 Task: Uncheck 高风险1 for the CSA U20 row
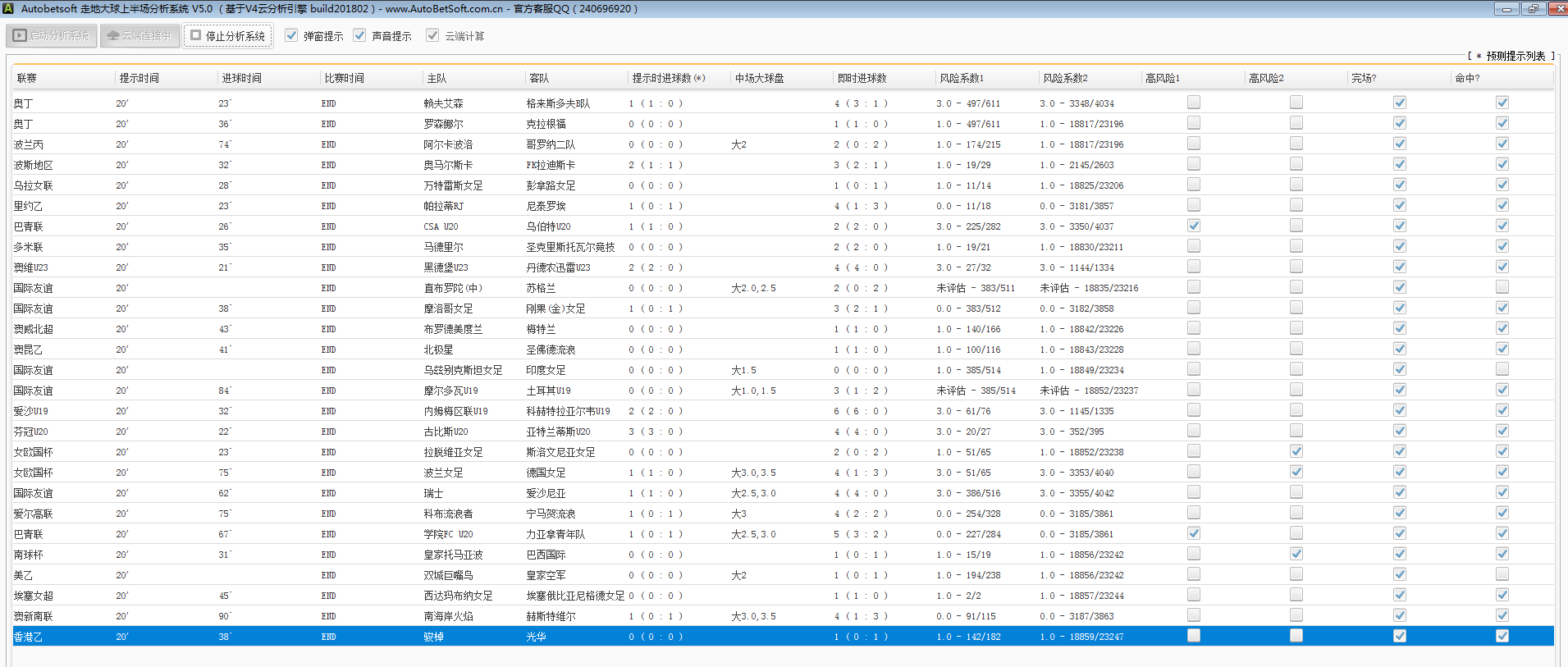tap(1193, 226)
